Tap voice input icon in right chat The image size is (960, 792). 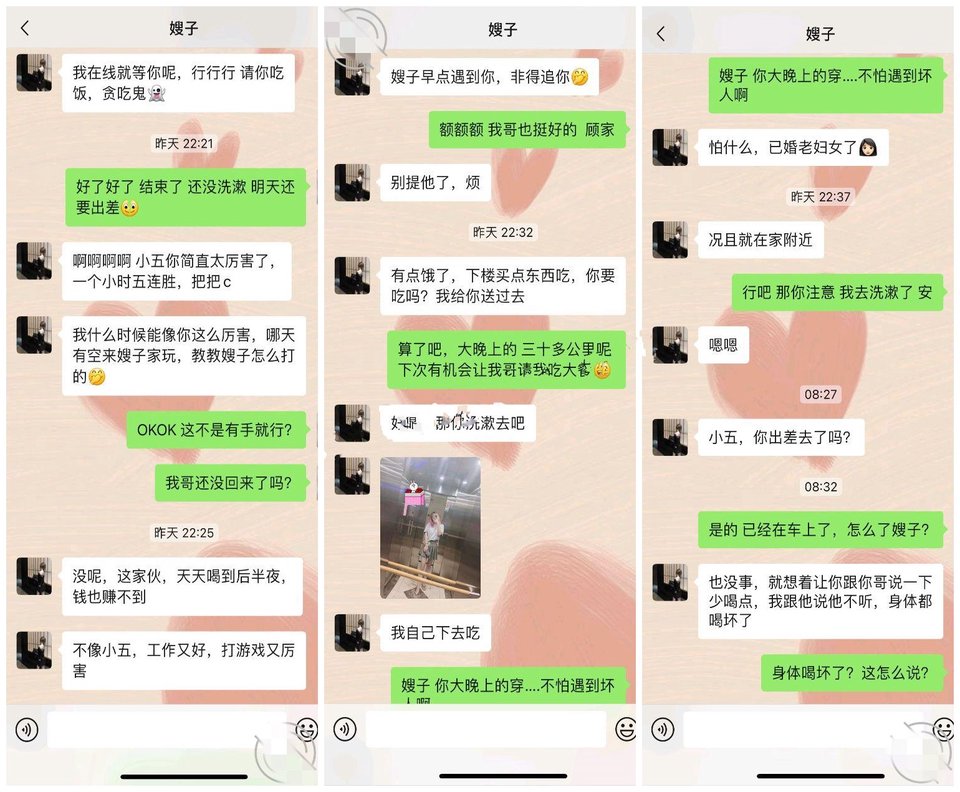click(x=662, y=730)
